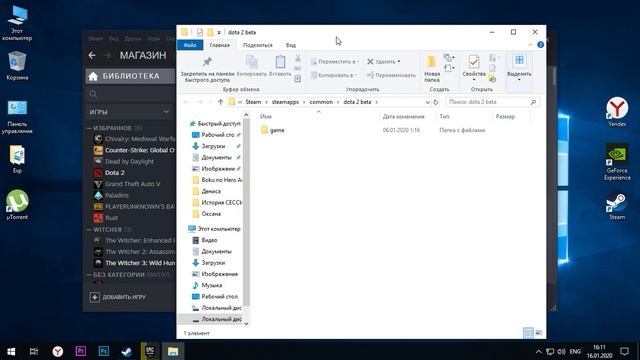The width and height of the screenshot is (640, 360).
Task: Open the Move to dropdown
Action: tap(335, 62)
